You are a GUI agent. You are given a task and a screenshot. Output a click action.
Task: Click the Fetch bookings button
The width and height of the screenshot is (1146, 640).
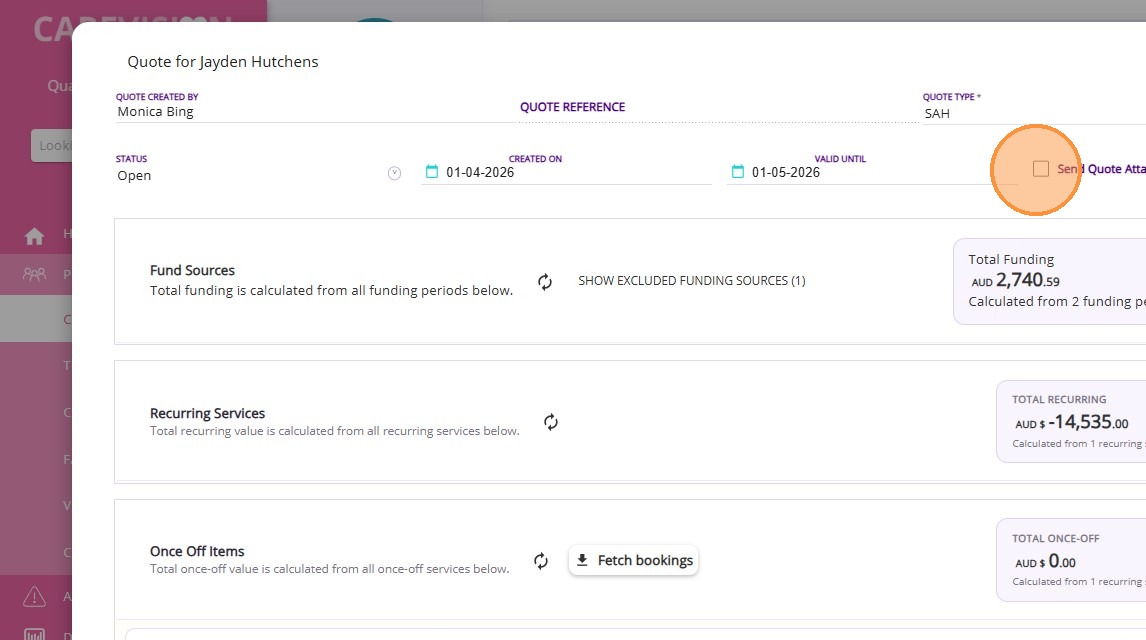coord(634,561)
